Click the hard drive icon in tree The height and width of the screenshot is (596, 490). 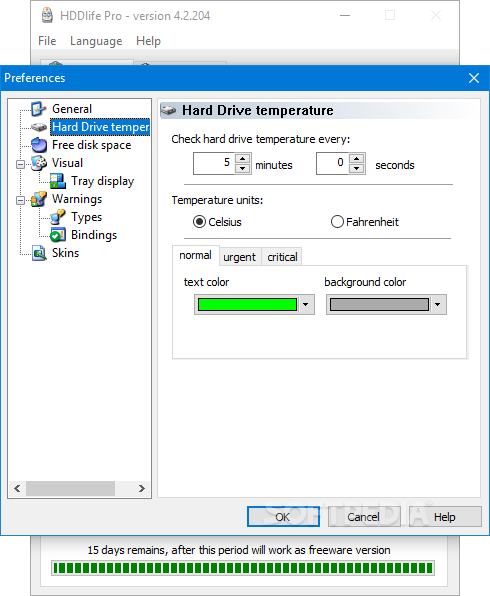[x=39, y=127]
